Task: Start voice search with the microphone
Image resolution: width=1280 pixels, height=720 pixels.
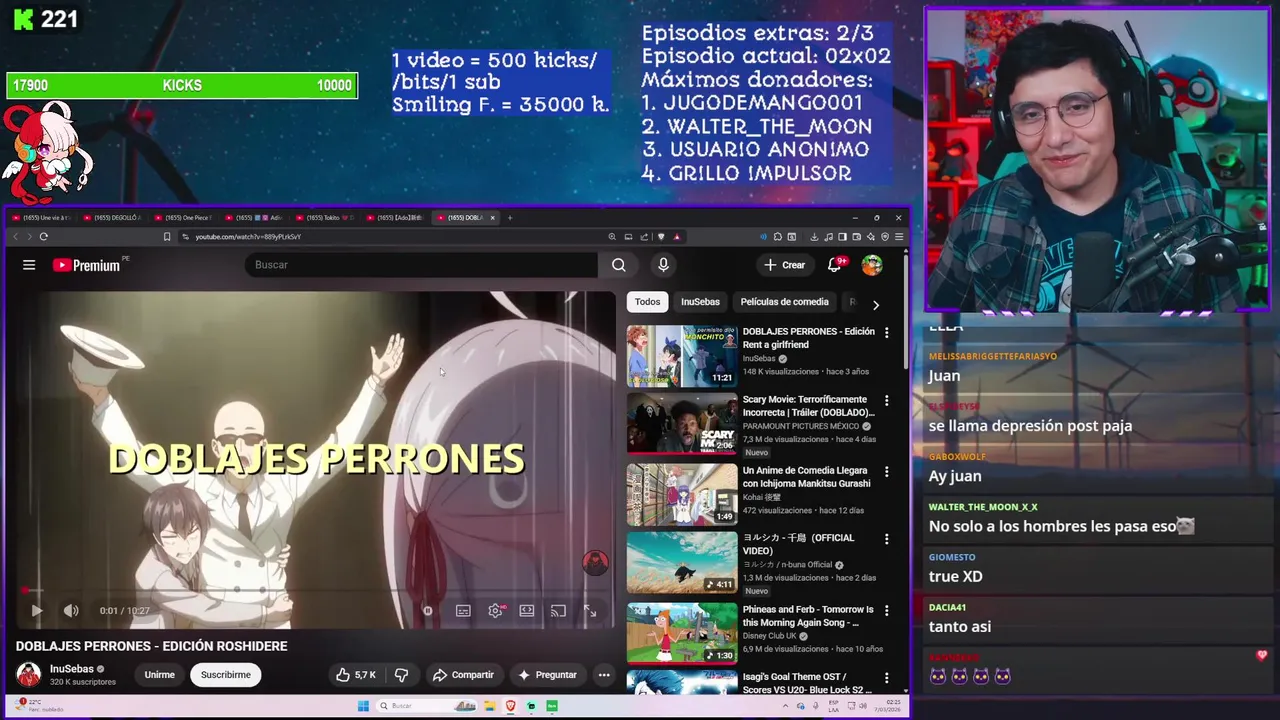Action: point(663,265)
